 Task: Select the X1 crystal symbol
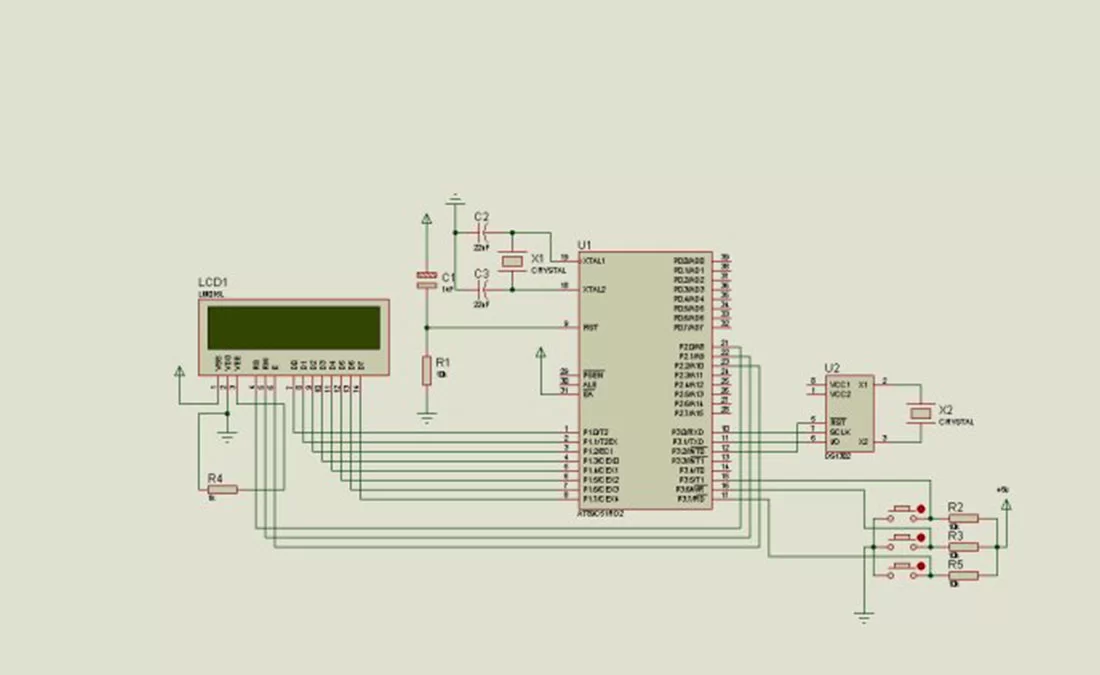tap(512, 261)
